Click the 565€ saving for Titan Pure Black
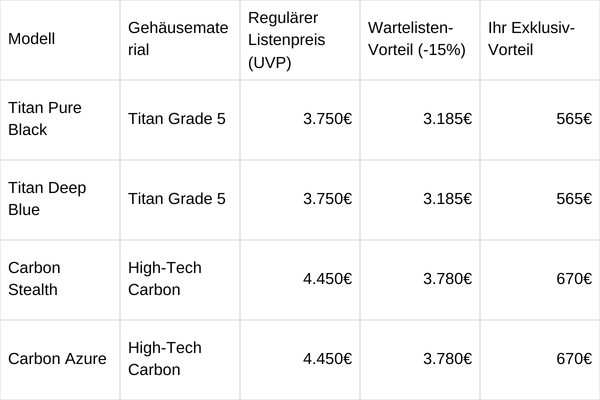 (x=574, y=119)
